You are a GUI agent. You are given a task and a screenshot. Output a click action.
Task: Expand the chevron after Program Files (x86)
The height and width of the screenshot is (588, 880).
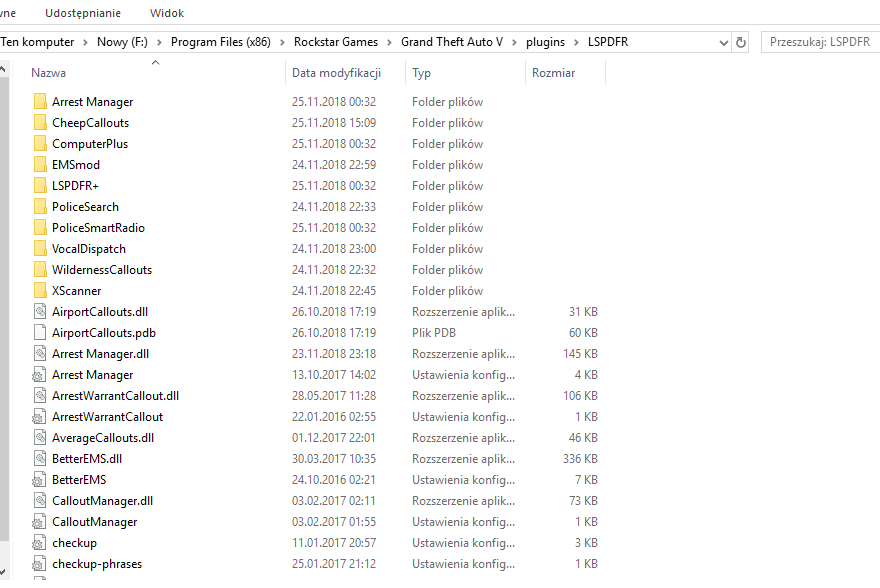282,43
